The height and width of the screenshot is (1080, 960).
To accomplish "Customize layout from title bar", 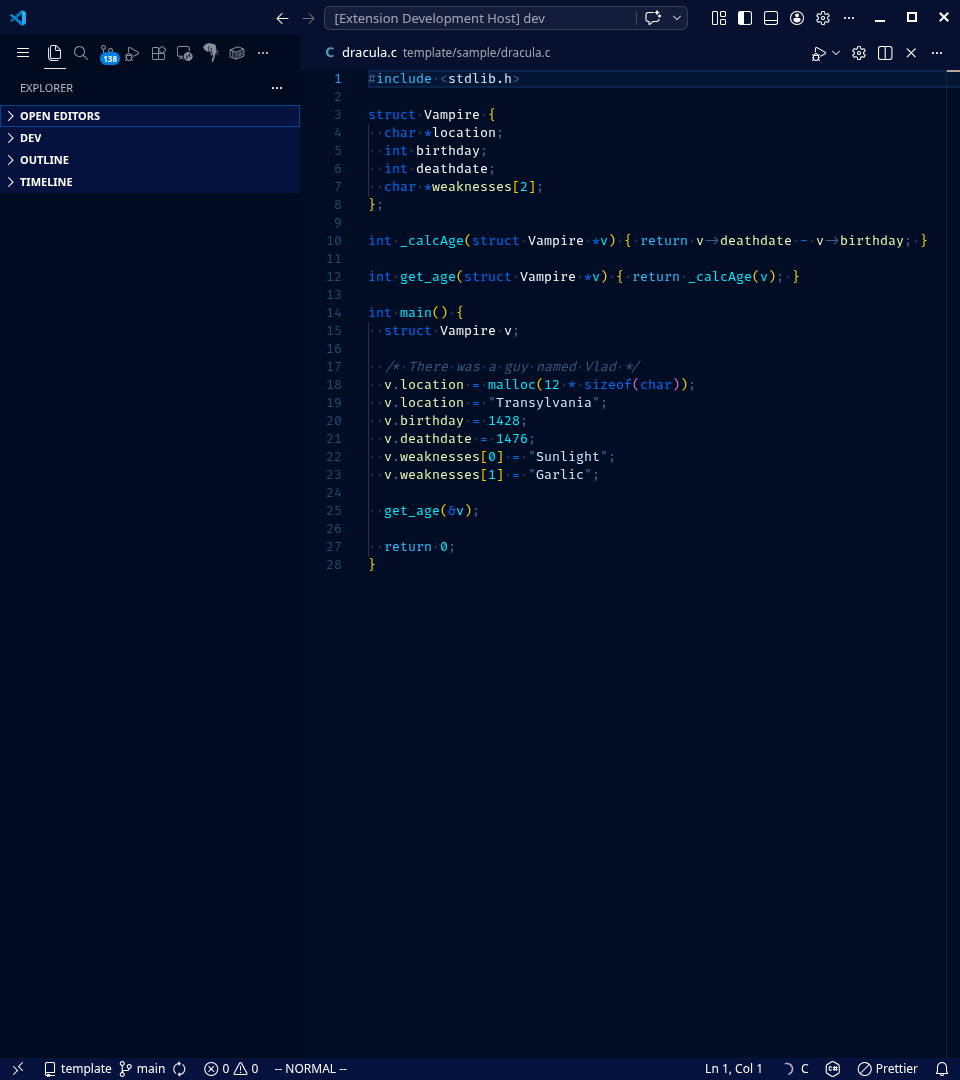I will tap(719, 19).
